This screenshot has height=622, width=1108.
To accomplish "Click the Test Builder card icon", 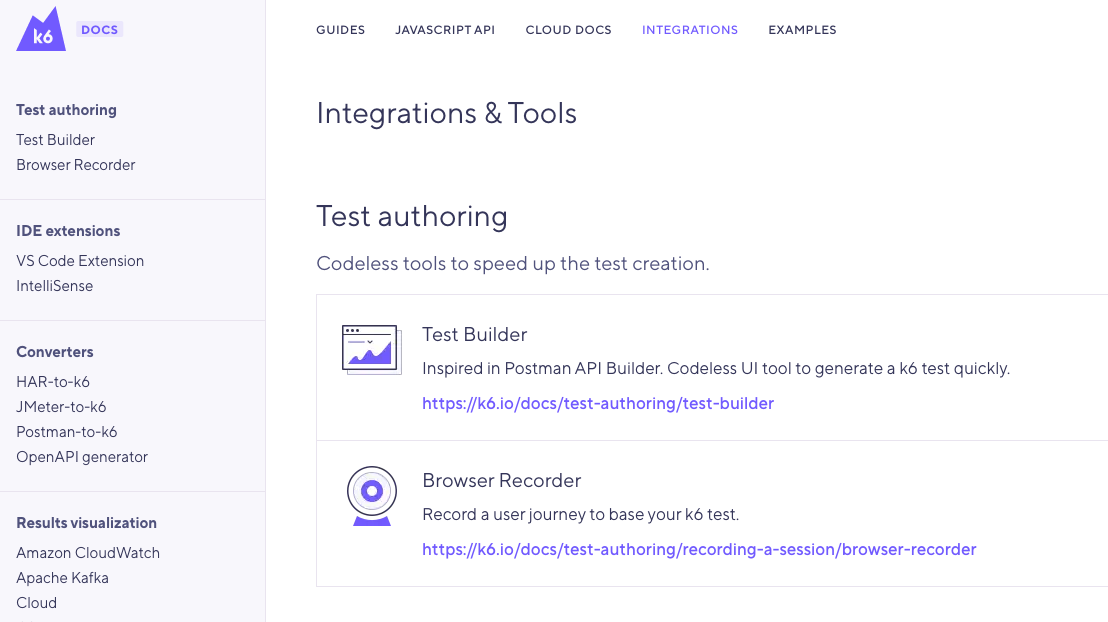I will click(x=372, y=349).
